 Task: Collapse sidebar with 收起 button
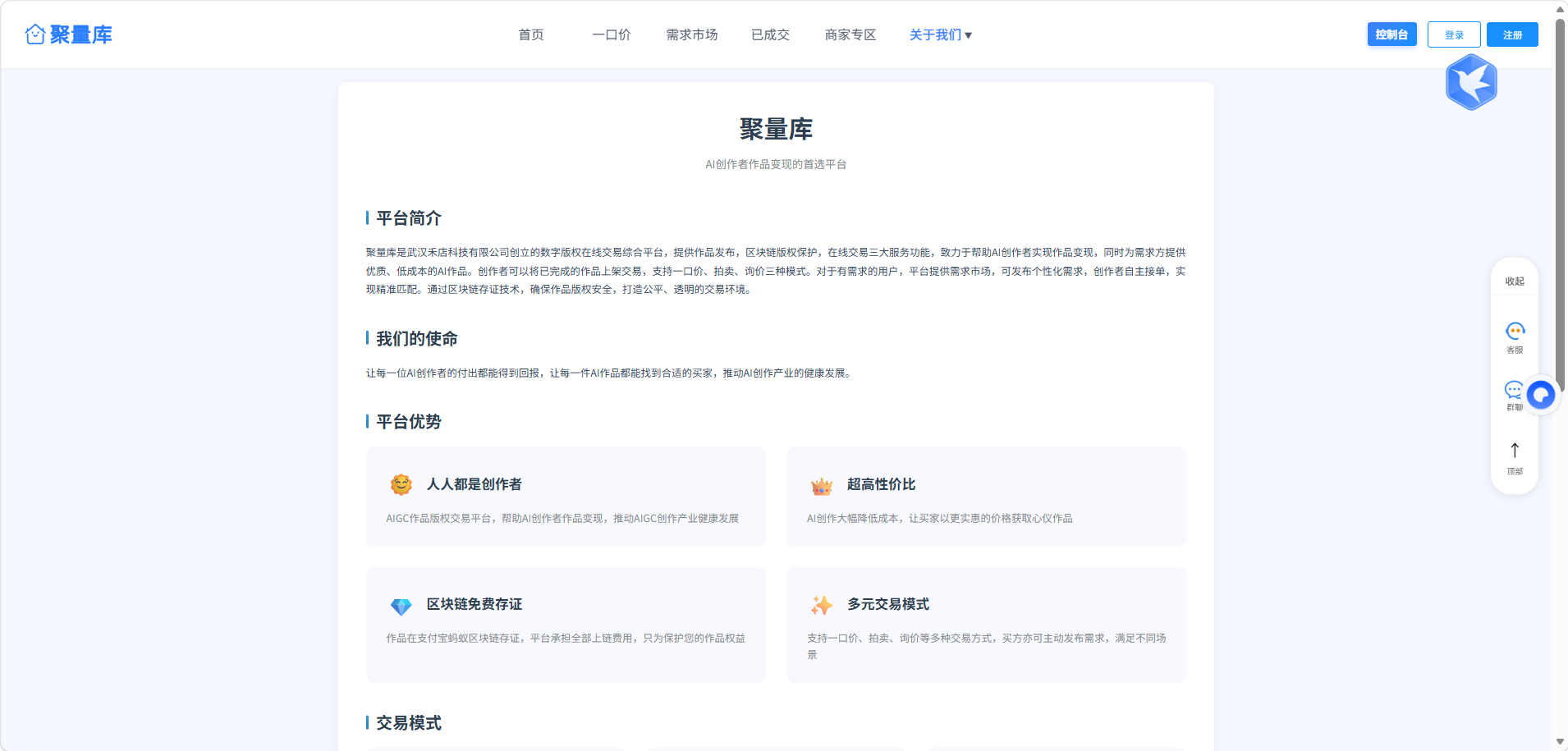(1515, 281)
